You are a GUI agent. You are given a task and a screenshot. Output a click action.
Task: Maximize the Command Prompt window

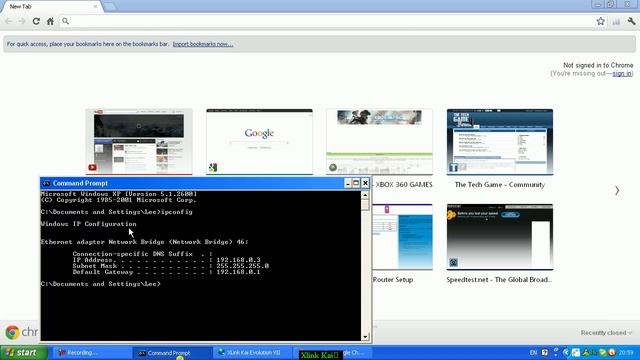[356, 183]
